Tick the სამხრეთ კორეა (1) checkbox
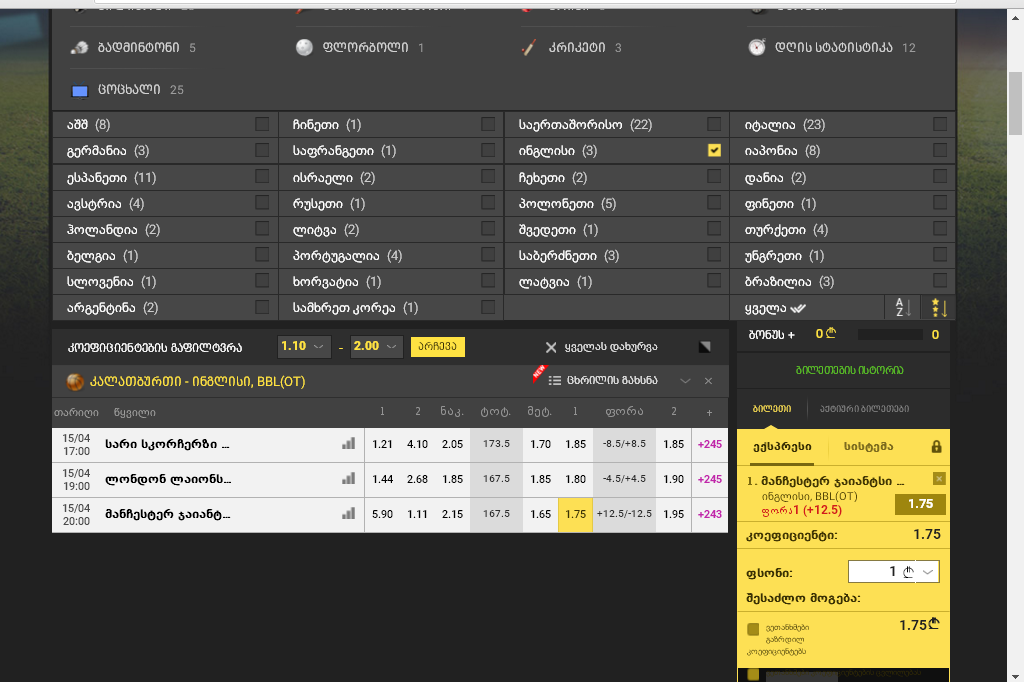The width and height of the screenshot is (1024, 682). [488, 307]
